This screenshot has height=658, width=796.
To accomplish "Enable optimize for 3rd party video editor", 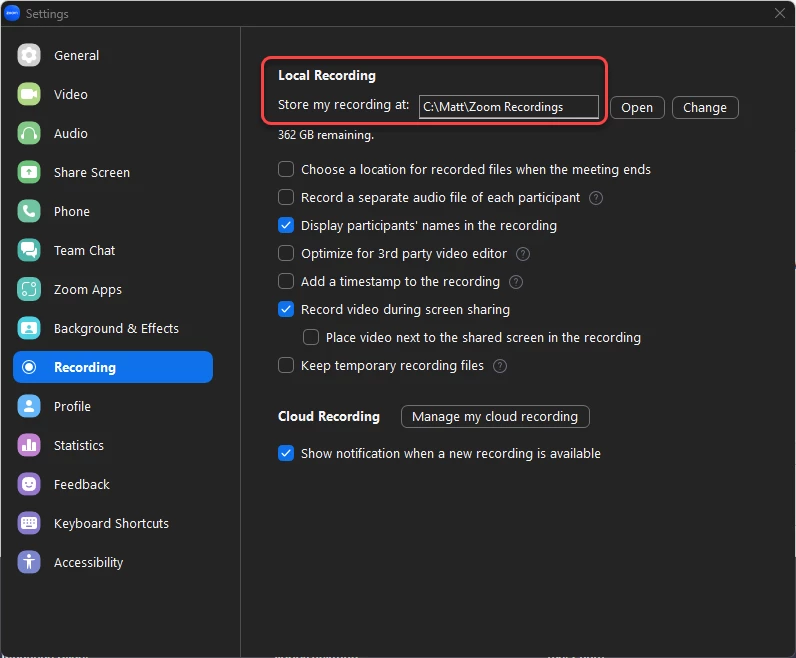I will (x=286, y=253).
